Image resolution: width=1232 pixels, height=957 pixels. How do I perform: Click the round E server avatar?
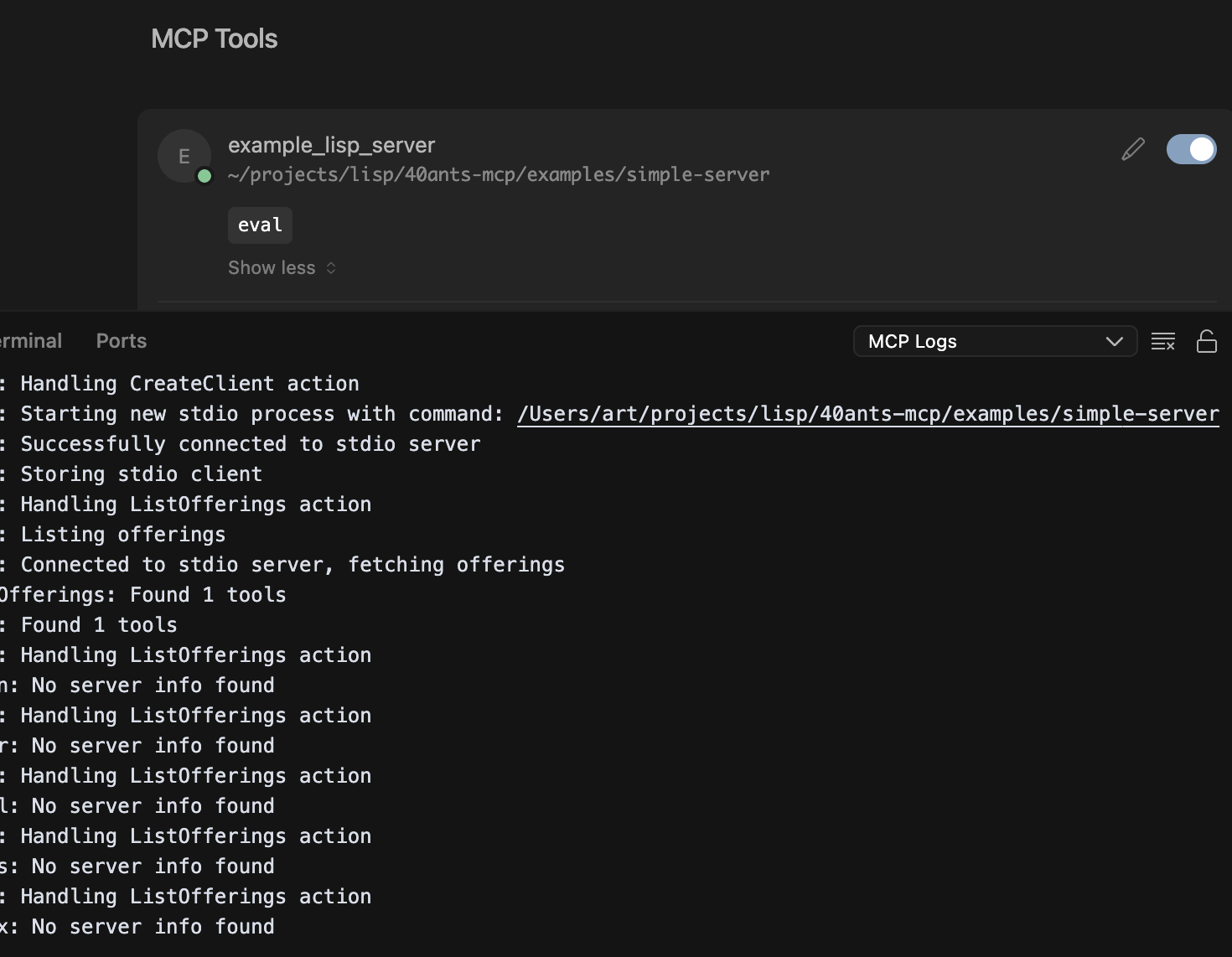(x=184, y=156)
